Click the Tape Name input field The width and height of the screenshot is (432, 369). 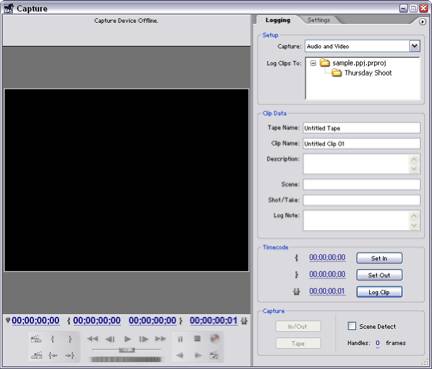pyautogui.click(x=362, y=128)
